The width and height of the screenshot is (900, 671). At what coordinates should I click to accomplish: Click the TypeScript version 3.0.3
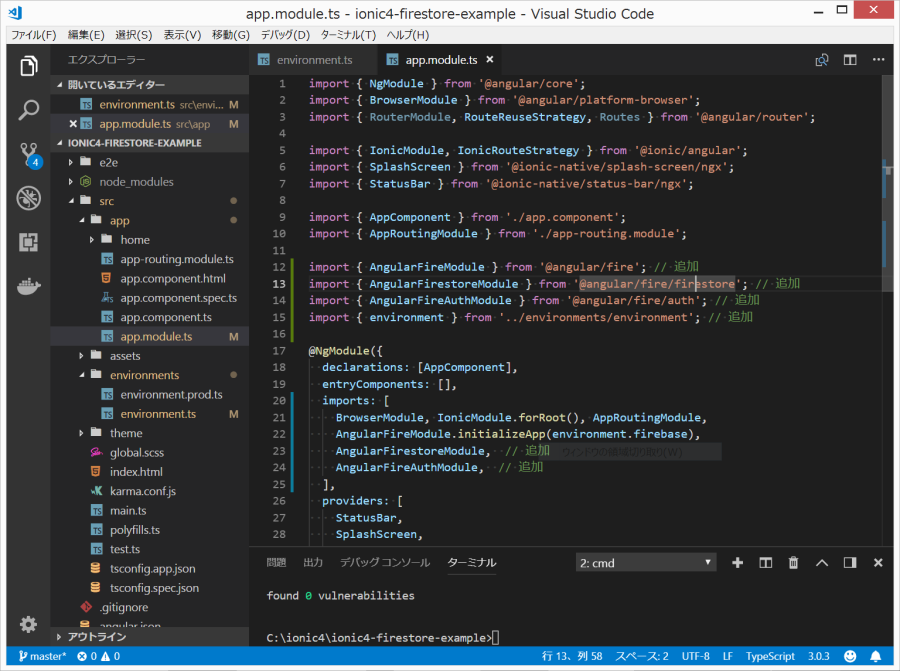pyautogui.click(x=818, y=656)
